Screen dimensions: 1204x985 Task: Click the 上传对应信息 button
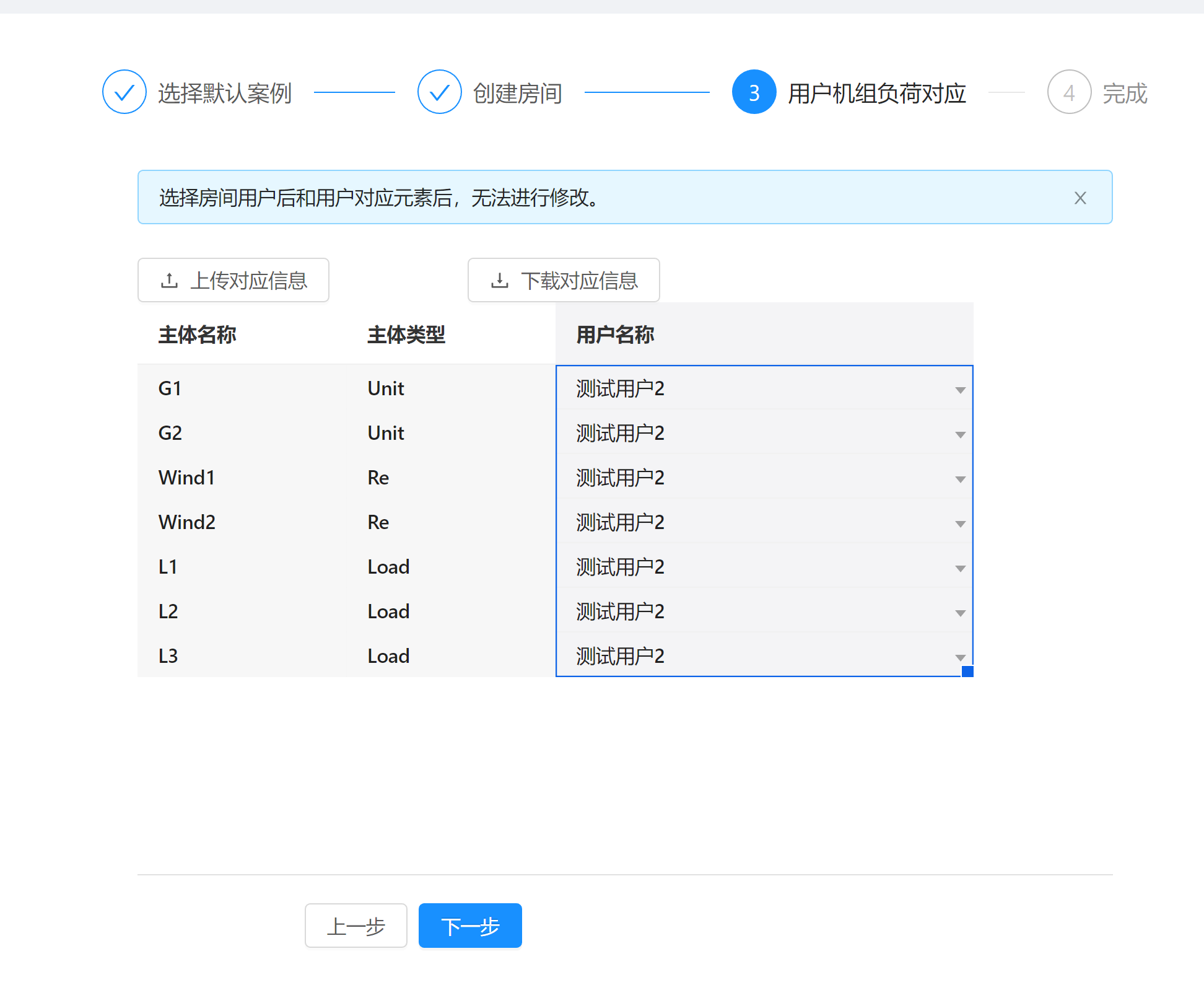point(233,280)
